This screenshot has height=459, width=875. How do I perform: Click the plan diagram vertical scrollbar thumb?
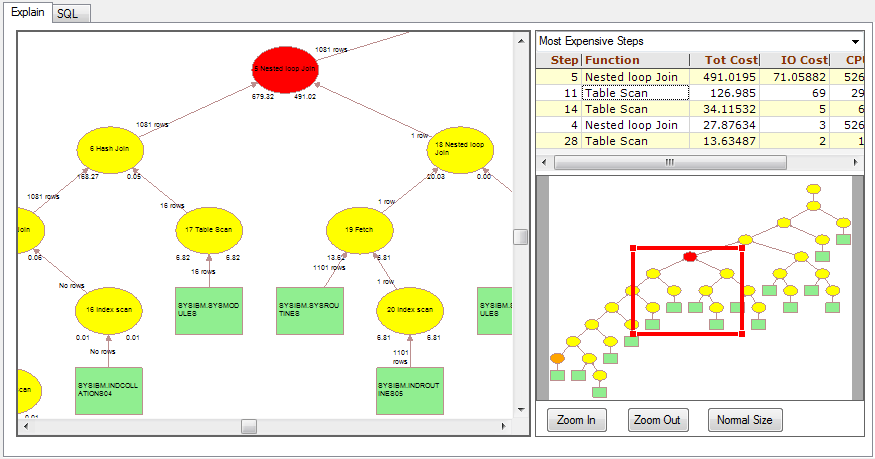[x=521, y=237]
